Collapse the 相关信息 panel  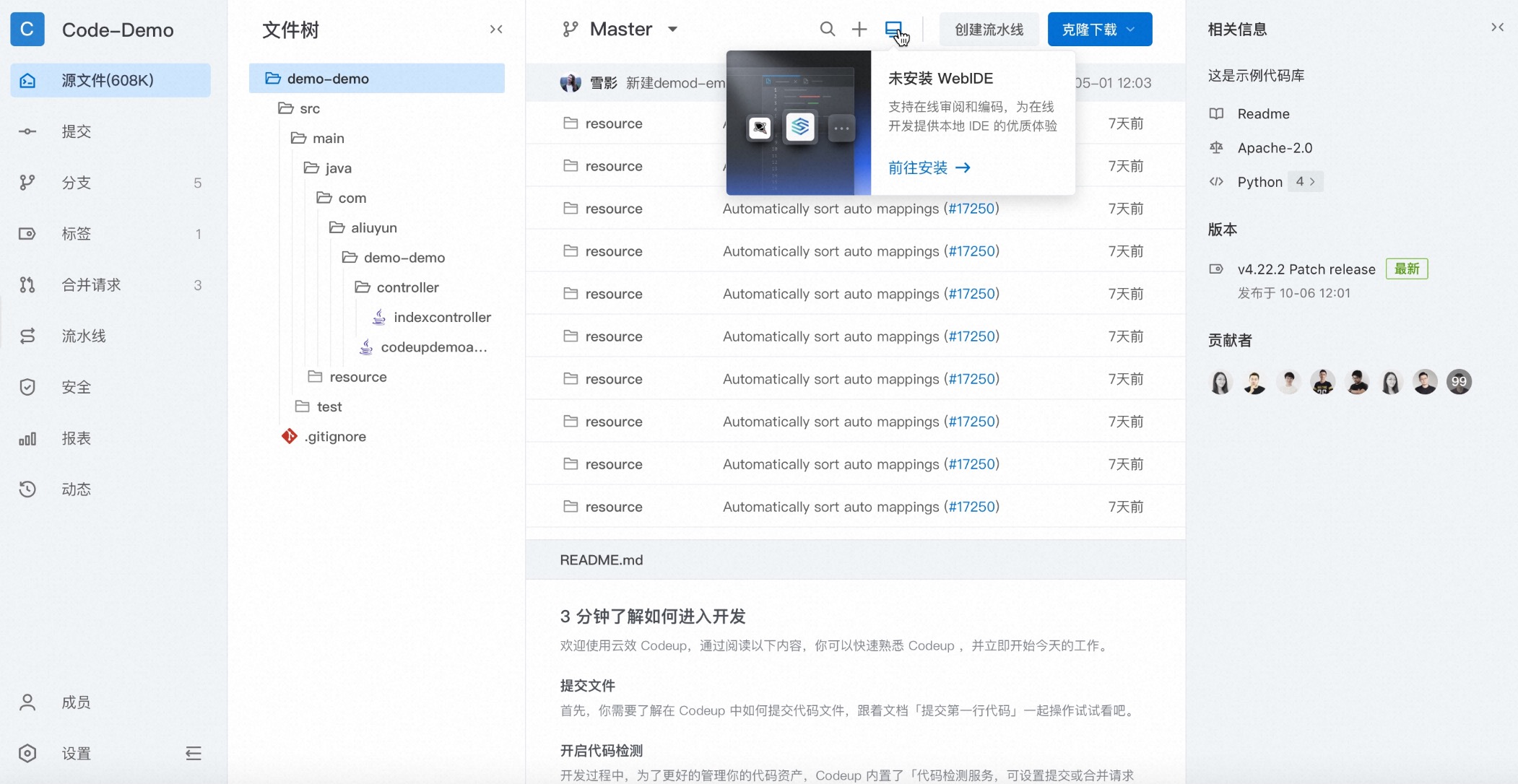click(x=1497, y=27)
